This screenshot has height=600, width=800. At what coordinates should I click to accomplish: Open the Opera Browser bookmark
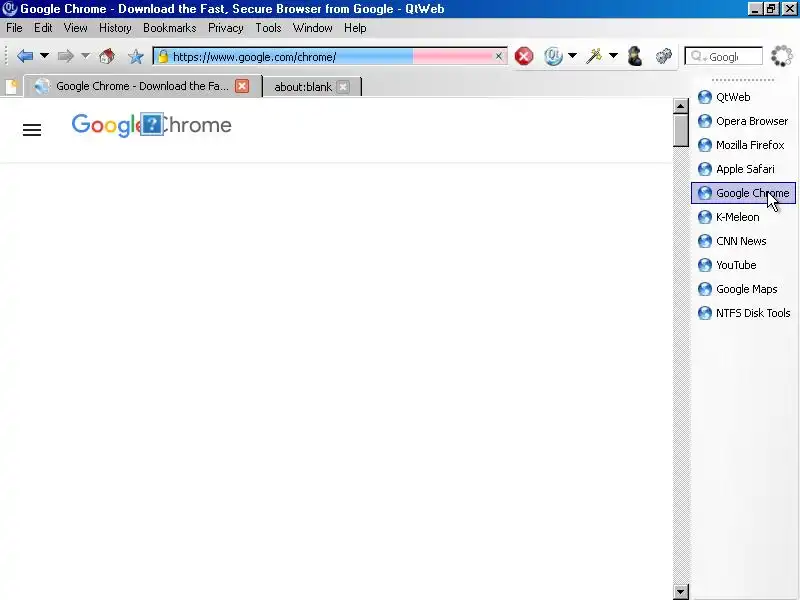pyautogui.click(x=743, y=121)
